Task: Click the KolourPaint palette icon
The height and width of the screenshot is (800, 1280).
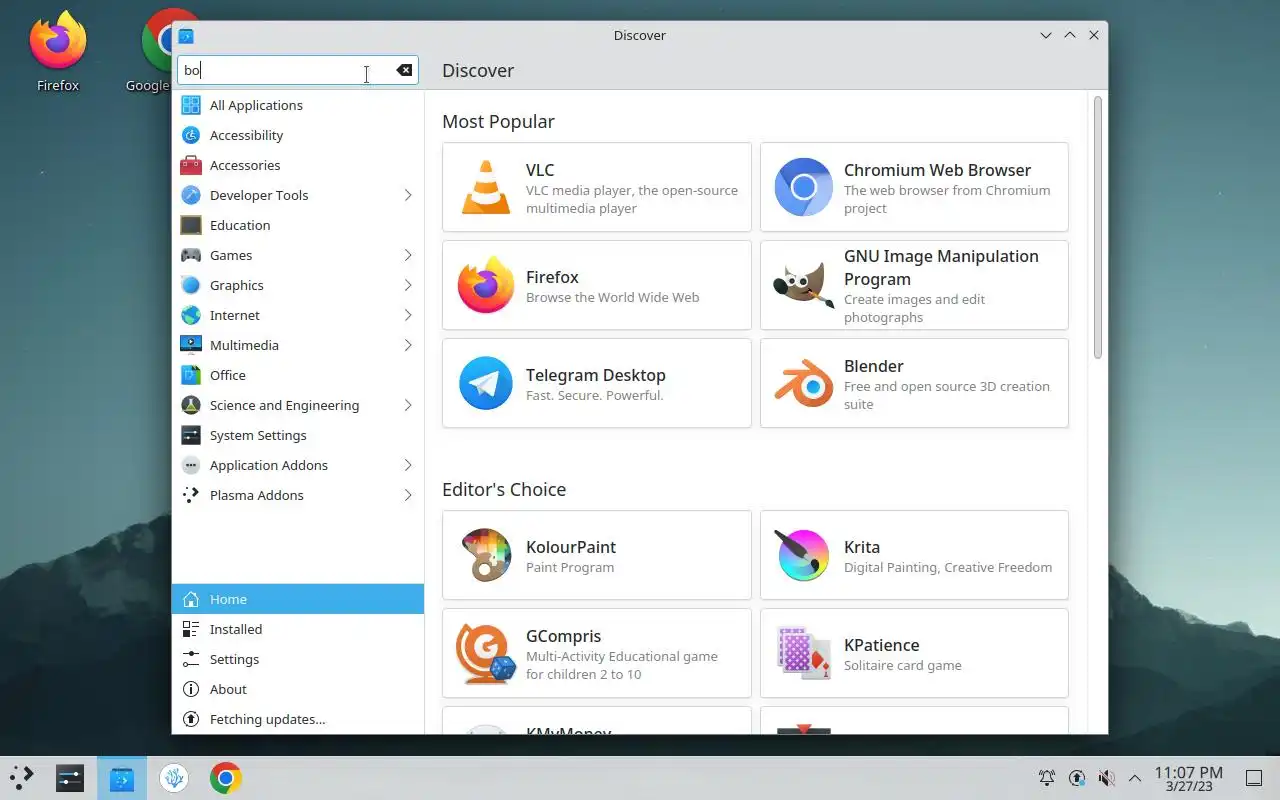Action: (486, 555)
